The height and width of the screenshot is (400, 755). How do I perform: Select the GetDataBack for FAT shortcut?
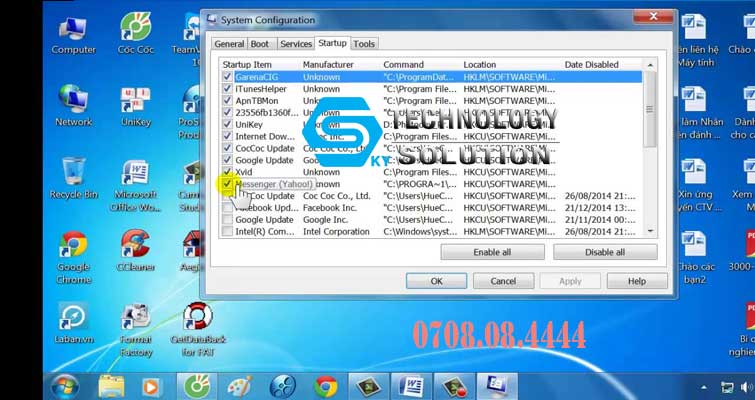point(198,330)
